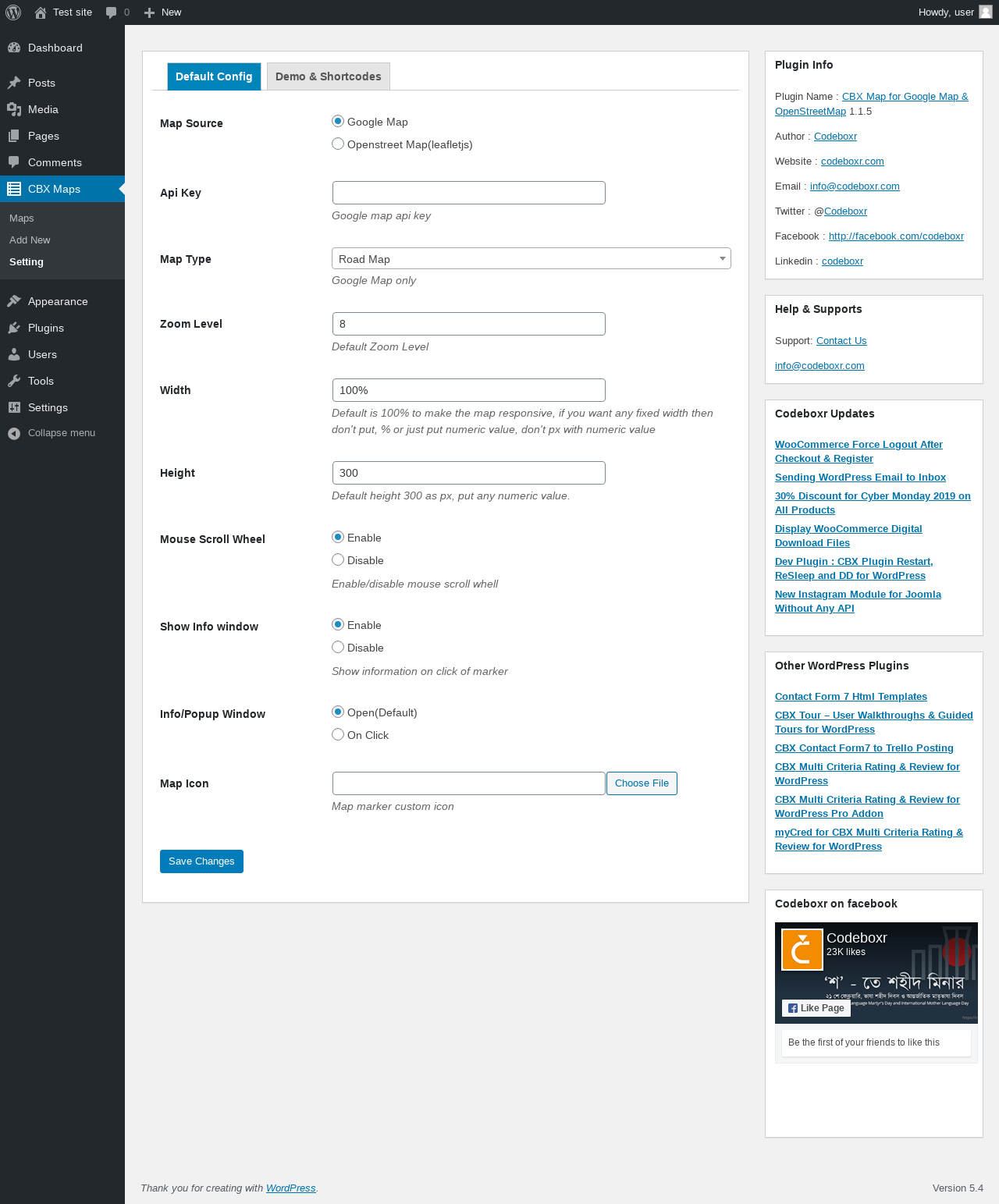The height and width of the screenshot is (1204, 999).
Task: Open the Howdy, user account menu
Action: tap(955, 12)
